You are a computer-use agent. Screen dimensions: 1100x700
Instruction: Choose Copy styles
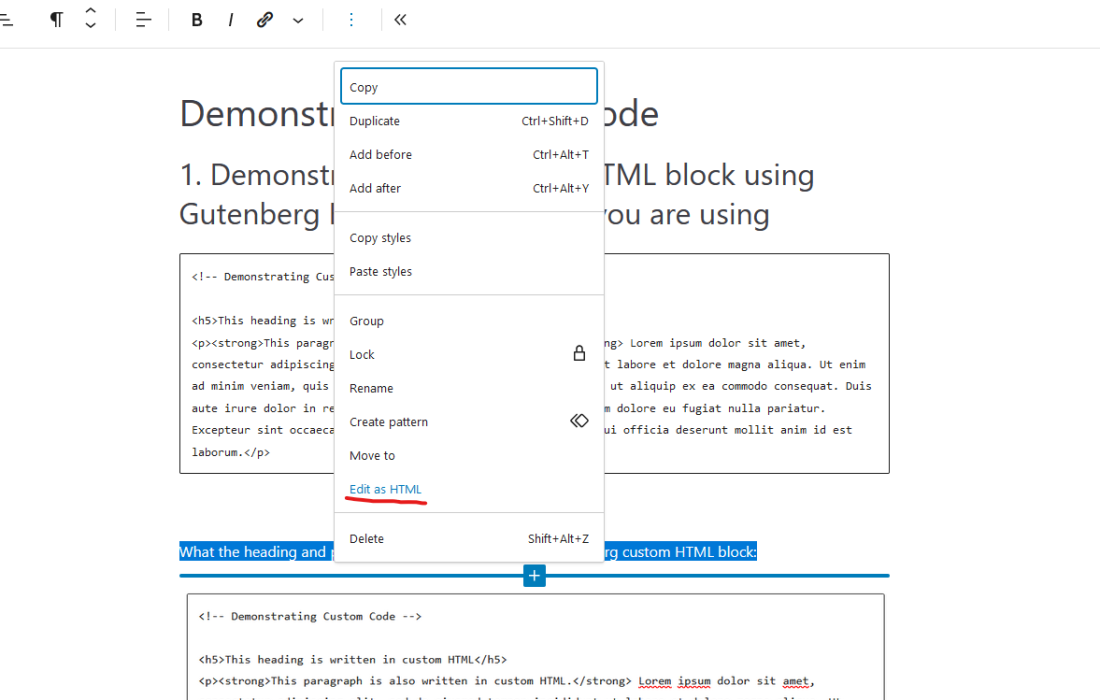tap(469, 238)
